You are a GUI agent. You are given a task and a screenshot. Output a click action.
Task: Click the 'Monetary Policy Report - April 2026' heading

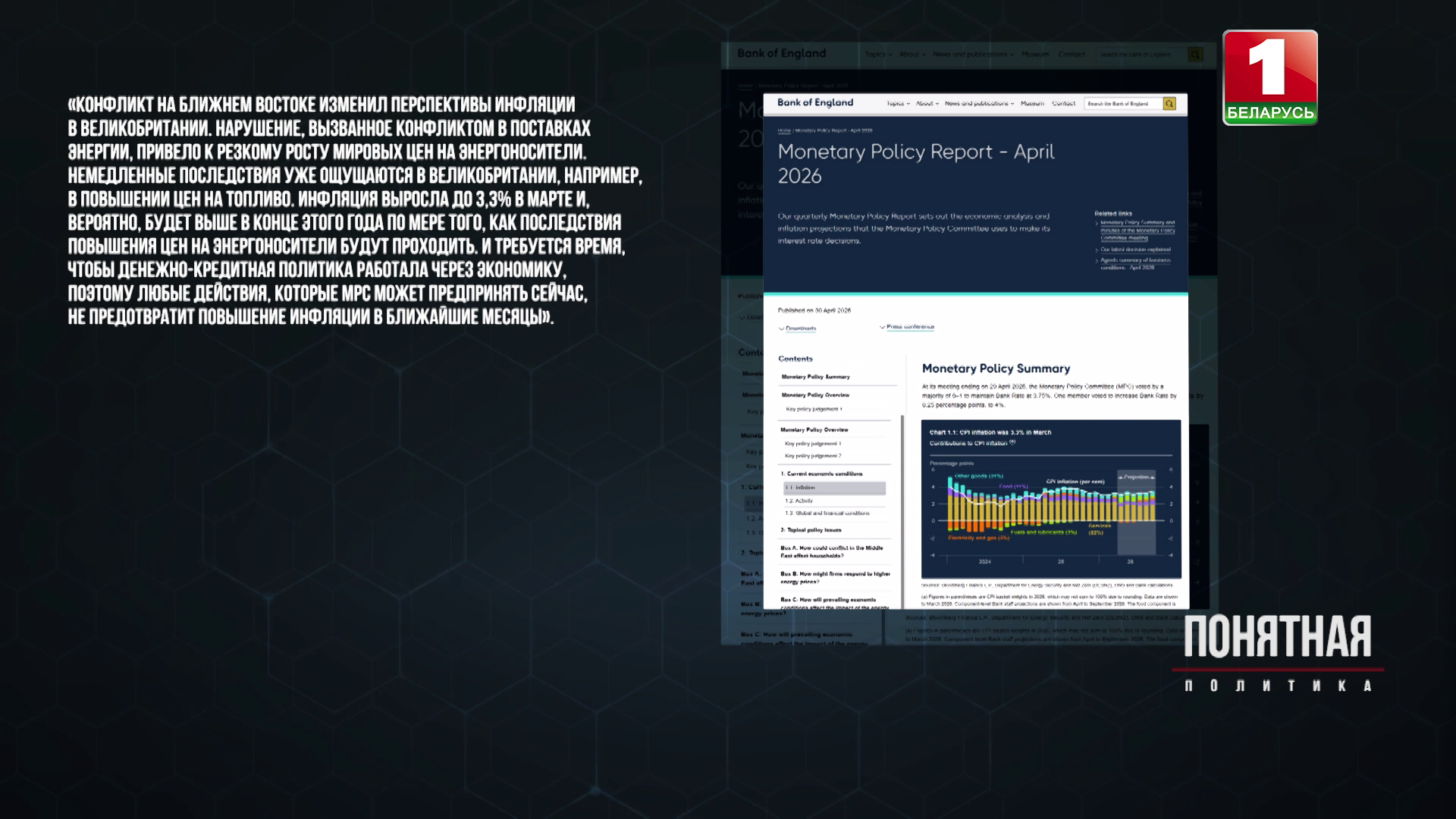tap(916, 164)
